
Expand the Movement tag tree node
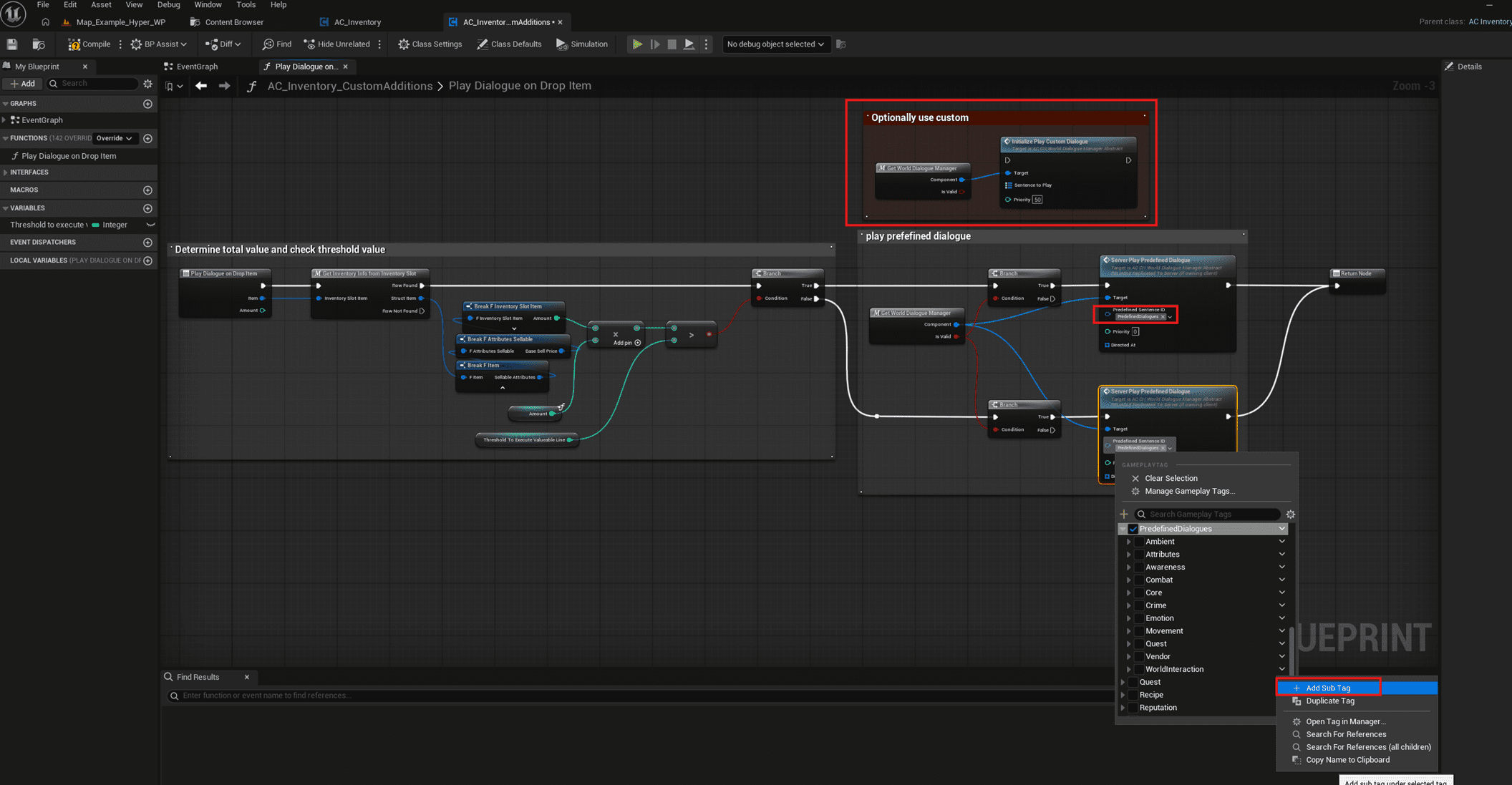pos(1129,631)
